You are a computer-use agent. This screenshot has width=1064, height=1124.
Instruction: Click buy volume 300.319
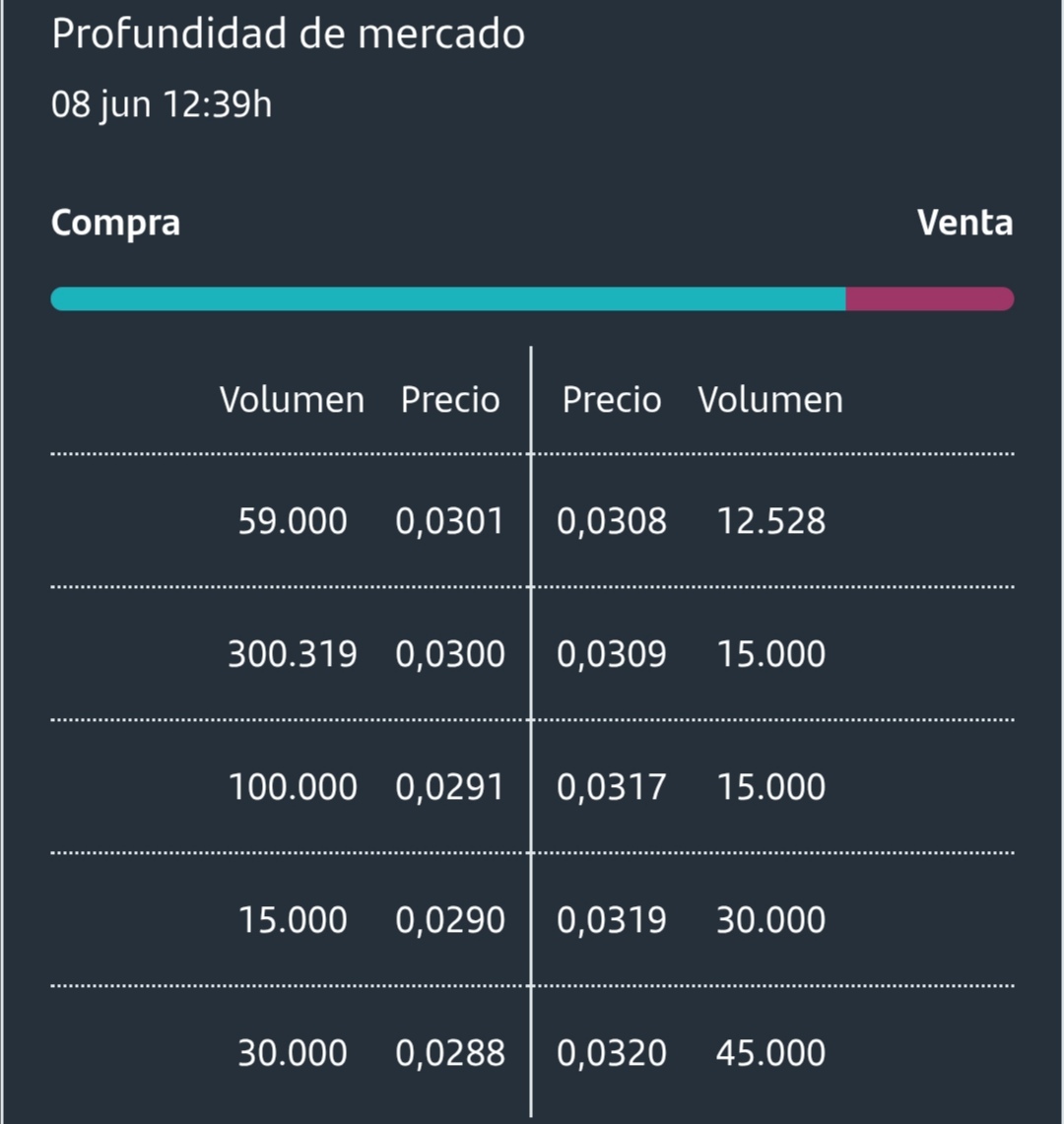(293, 654)
